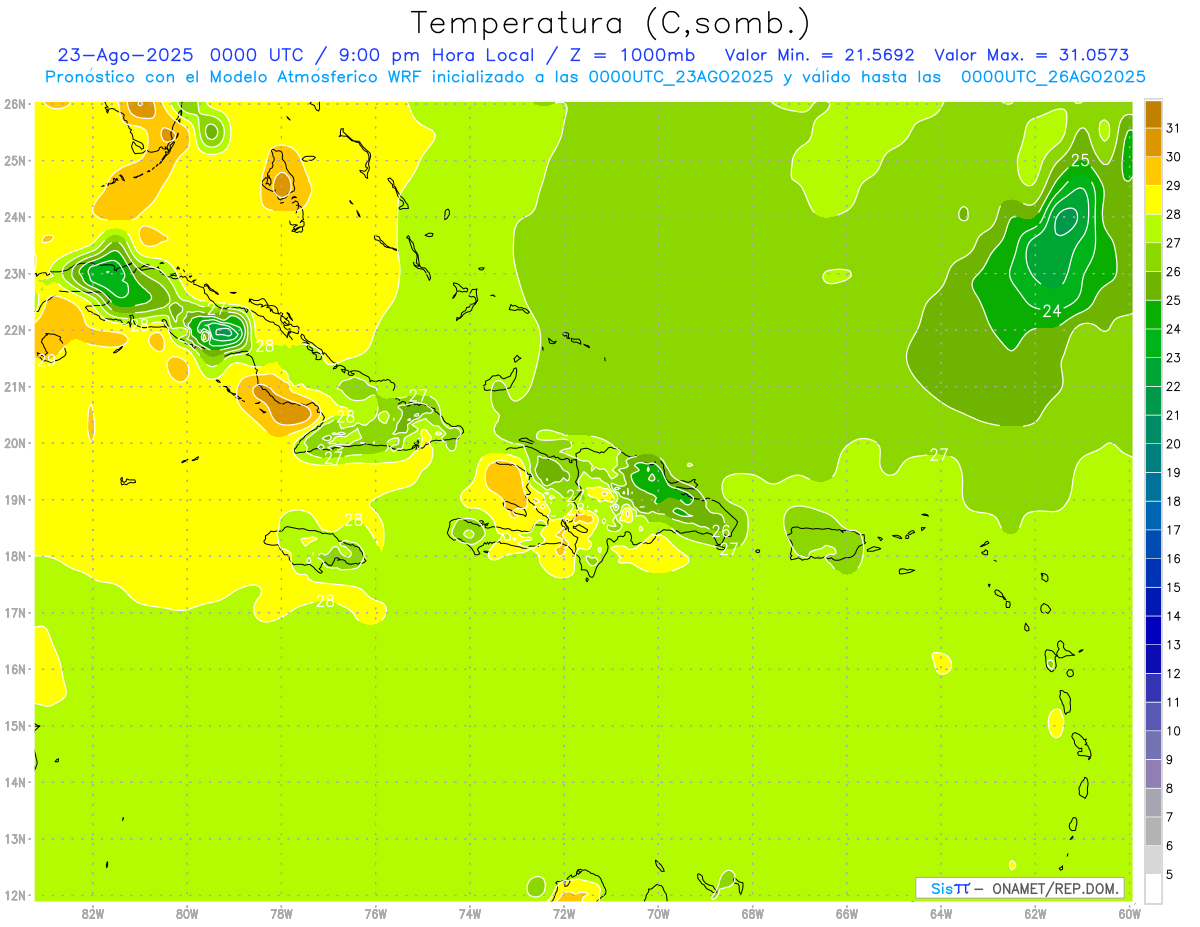Image resolution: width=1200 pixels, height=927 pixels.
Task: Pick the white swatch below 5 on scale
Action: [1153, 888]
